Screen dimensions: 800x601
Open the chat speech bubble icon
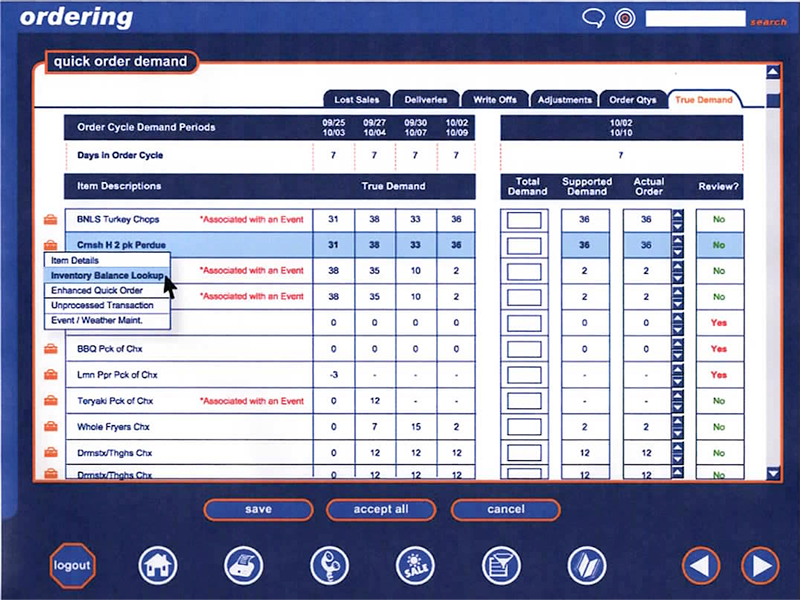tap(593, 19)
